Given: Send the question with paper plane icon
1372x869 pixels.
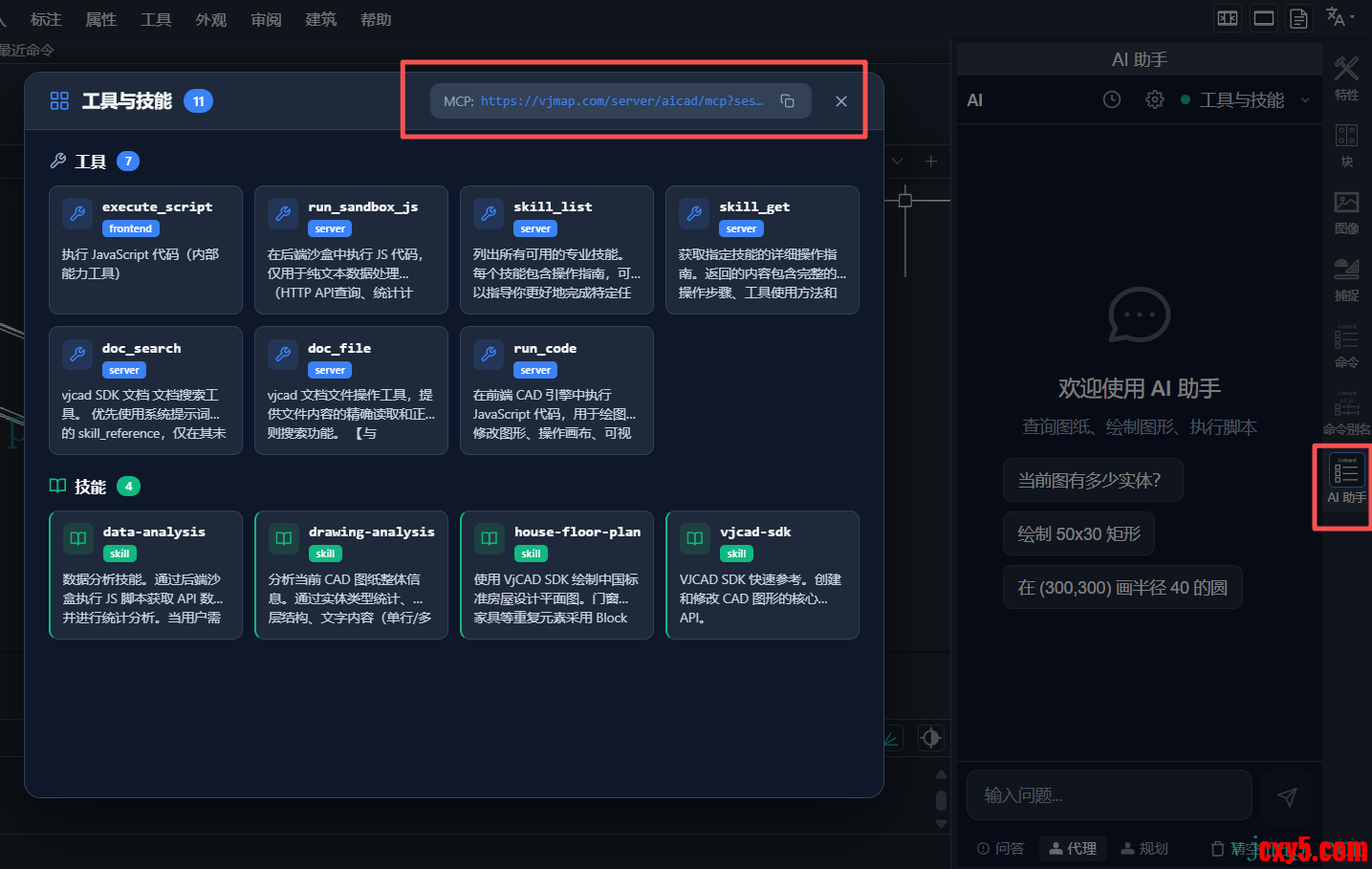Looking at the screenshot, I should click(1287, 796).
